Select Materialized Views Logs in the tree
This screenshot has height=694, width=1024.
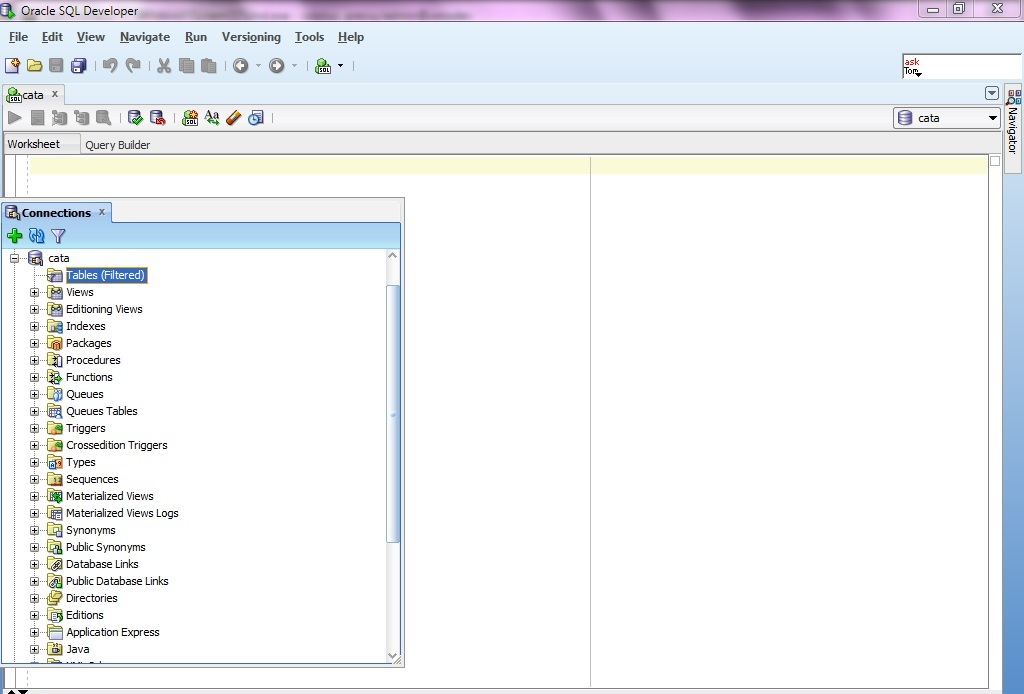tap(122, 513)
